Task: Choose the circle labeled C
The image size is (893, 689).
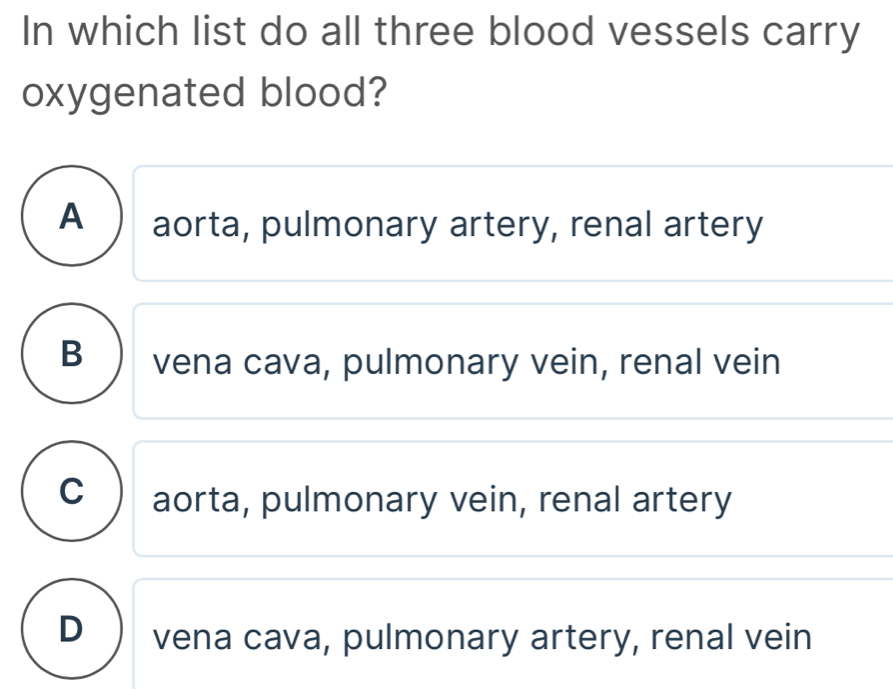Action: coord(69,491)
